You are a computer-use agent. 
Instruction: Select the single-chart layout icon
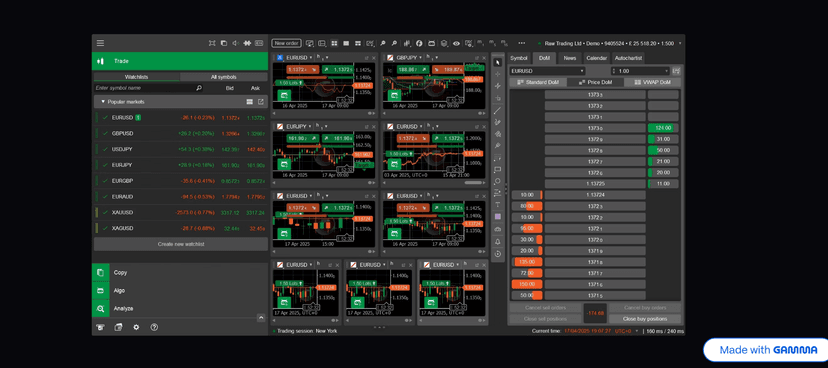coord(346,43)
